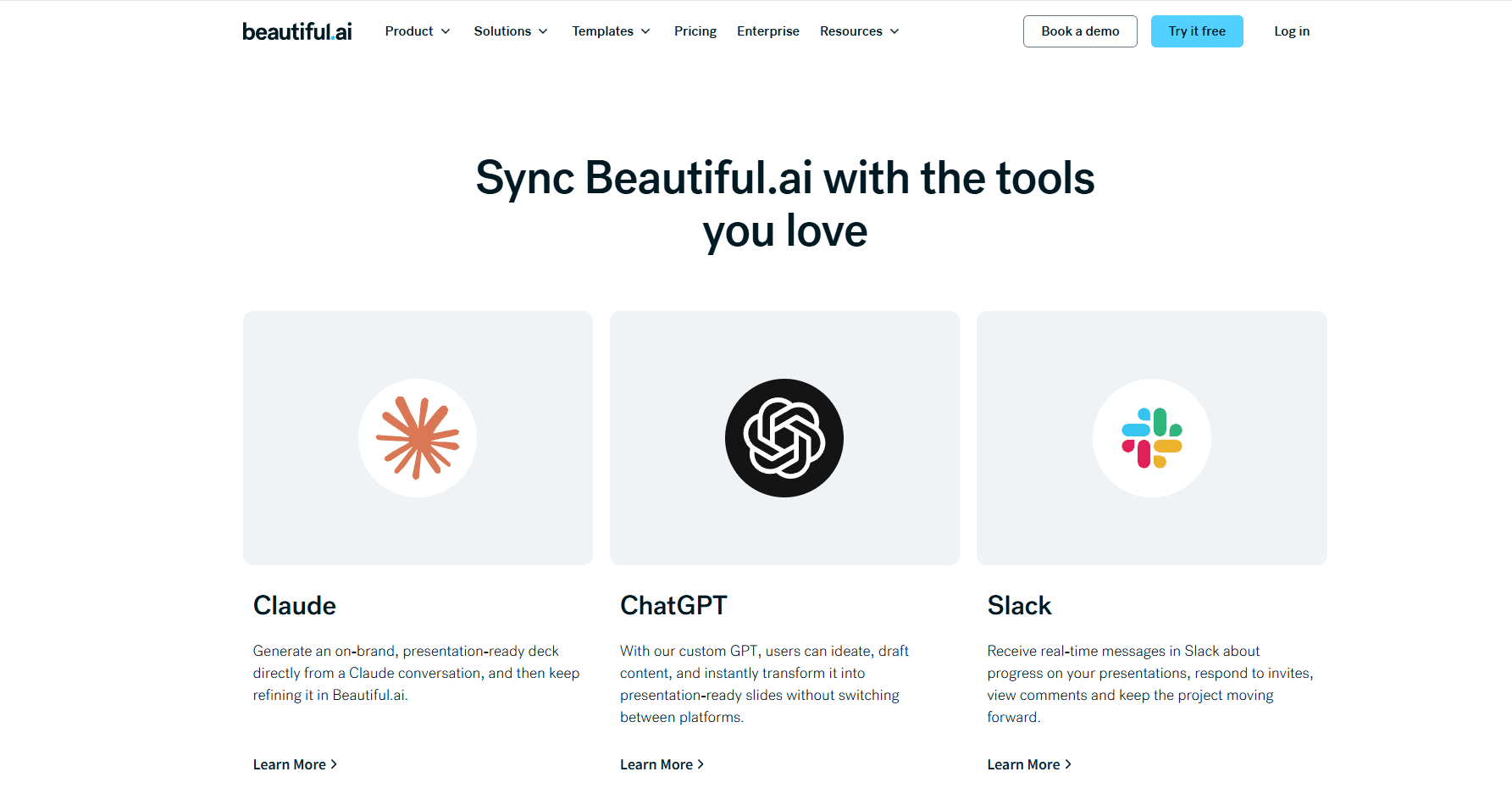Screen dimensions: 1512x805
Task: Click the Book a demo button
Action: [1080, 31]
